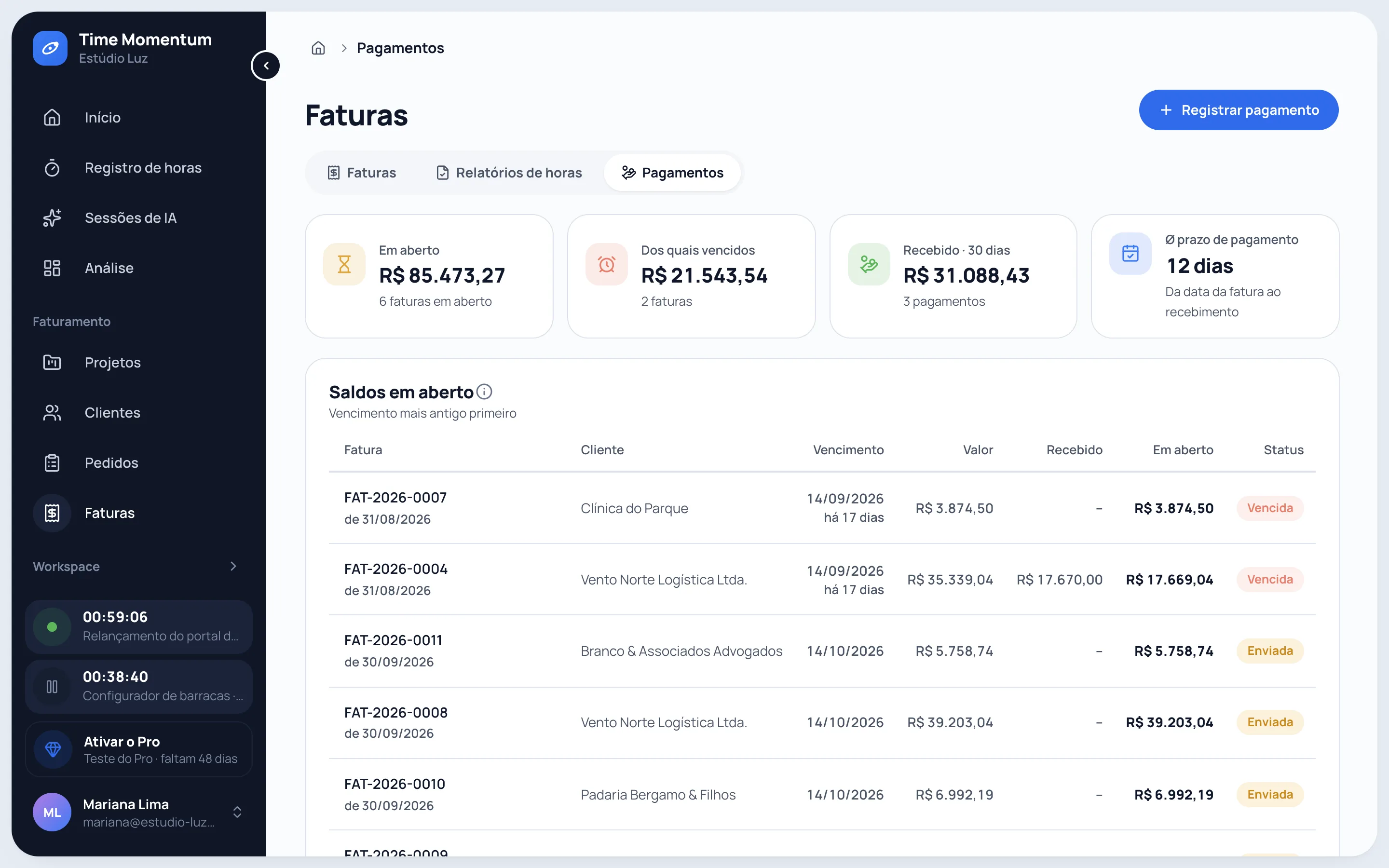This screenshot has height=868, width=1389.
Task: Open Registro de horas timer icon
Action: tap(52, 168)
